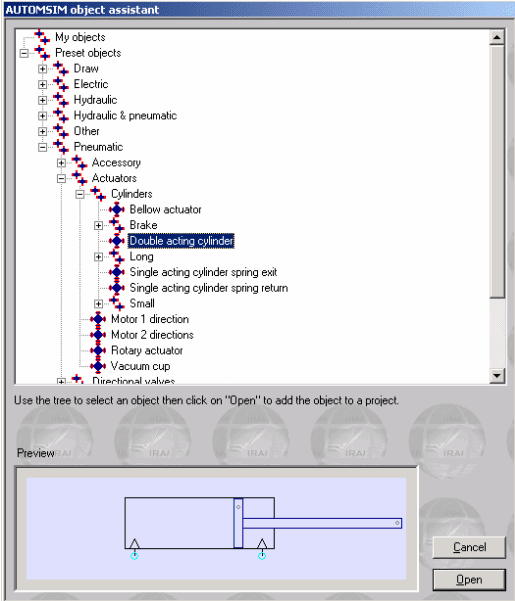Click the Motor 2 directions object icon
This screenshot has height=601, width=515.
pyautogui.click(x=98, y=335)
